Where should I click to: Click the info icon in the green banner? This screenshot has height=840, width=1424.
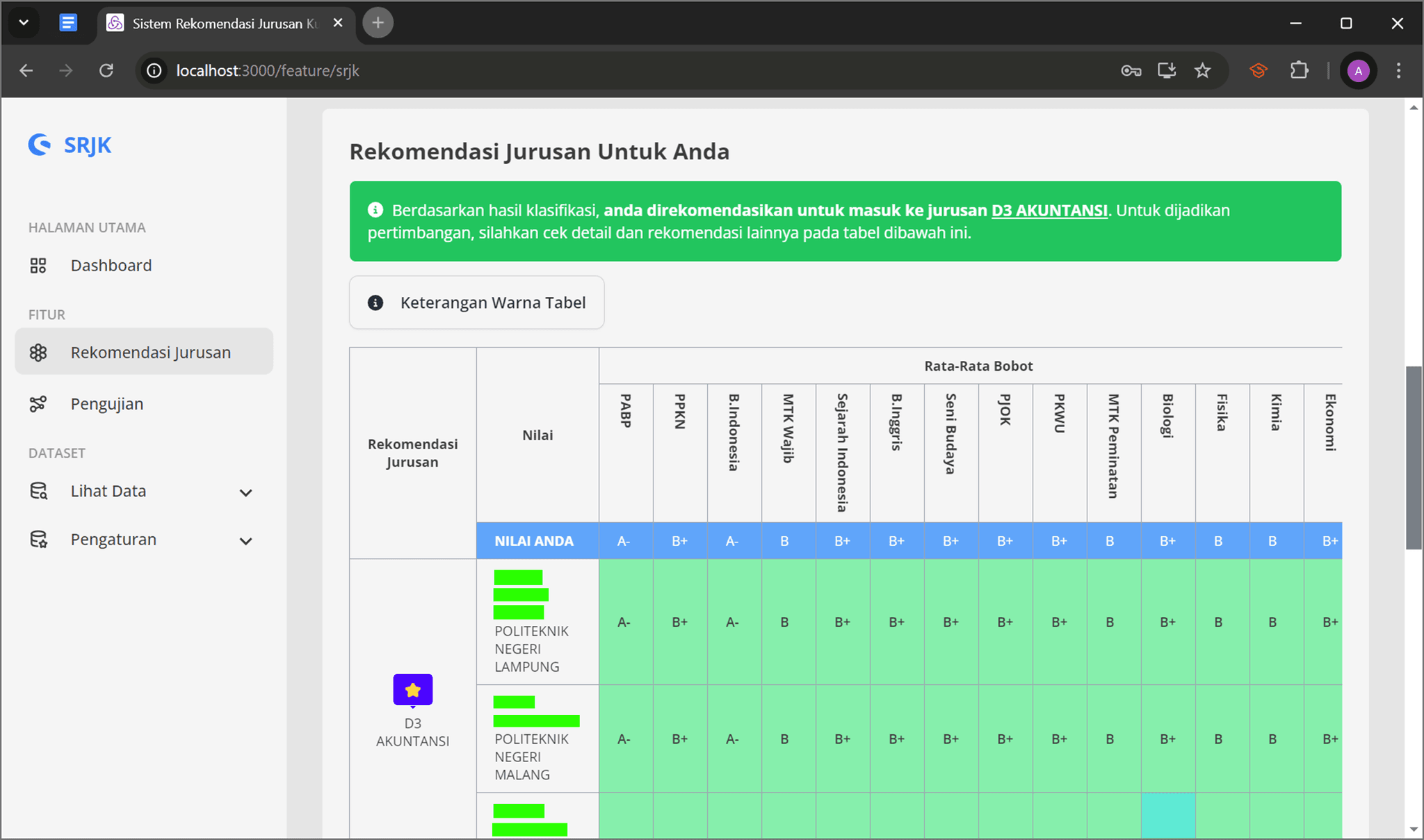(x=375, y=209)
